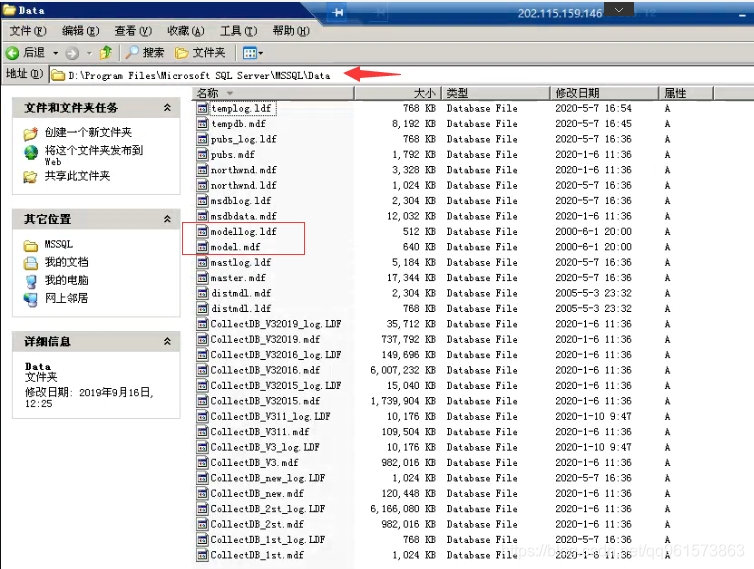
Task: Select CollectDB_new_log.LDF file name
Action: coord(268,478)
